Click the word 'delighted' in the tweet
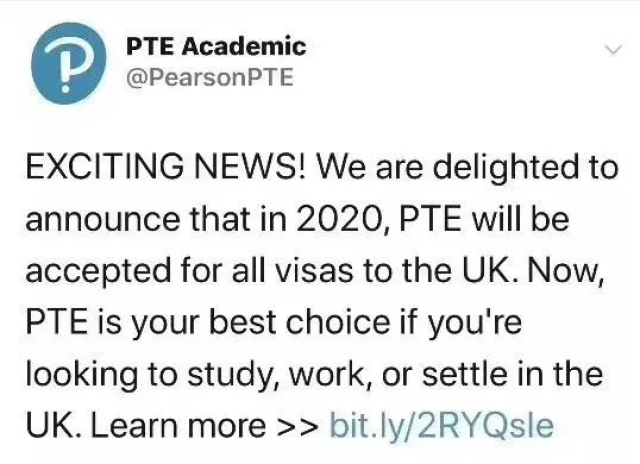 coord(505,168)
